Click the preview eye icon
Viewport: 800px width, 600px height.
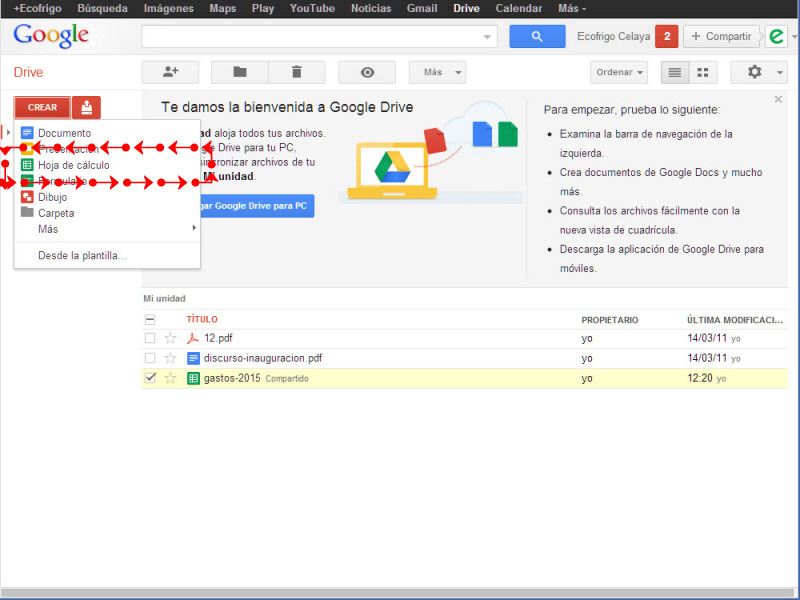[x=367, y=72]
